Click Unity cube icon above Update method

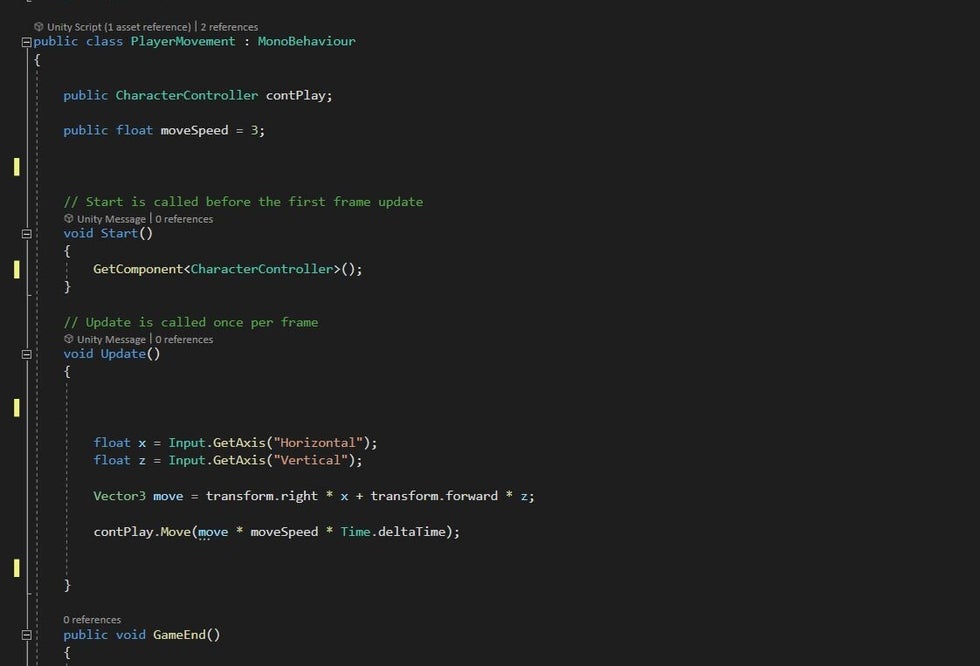coord(69,339)
